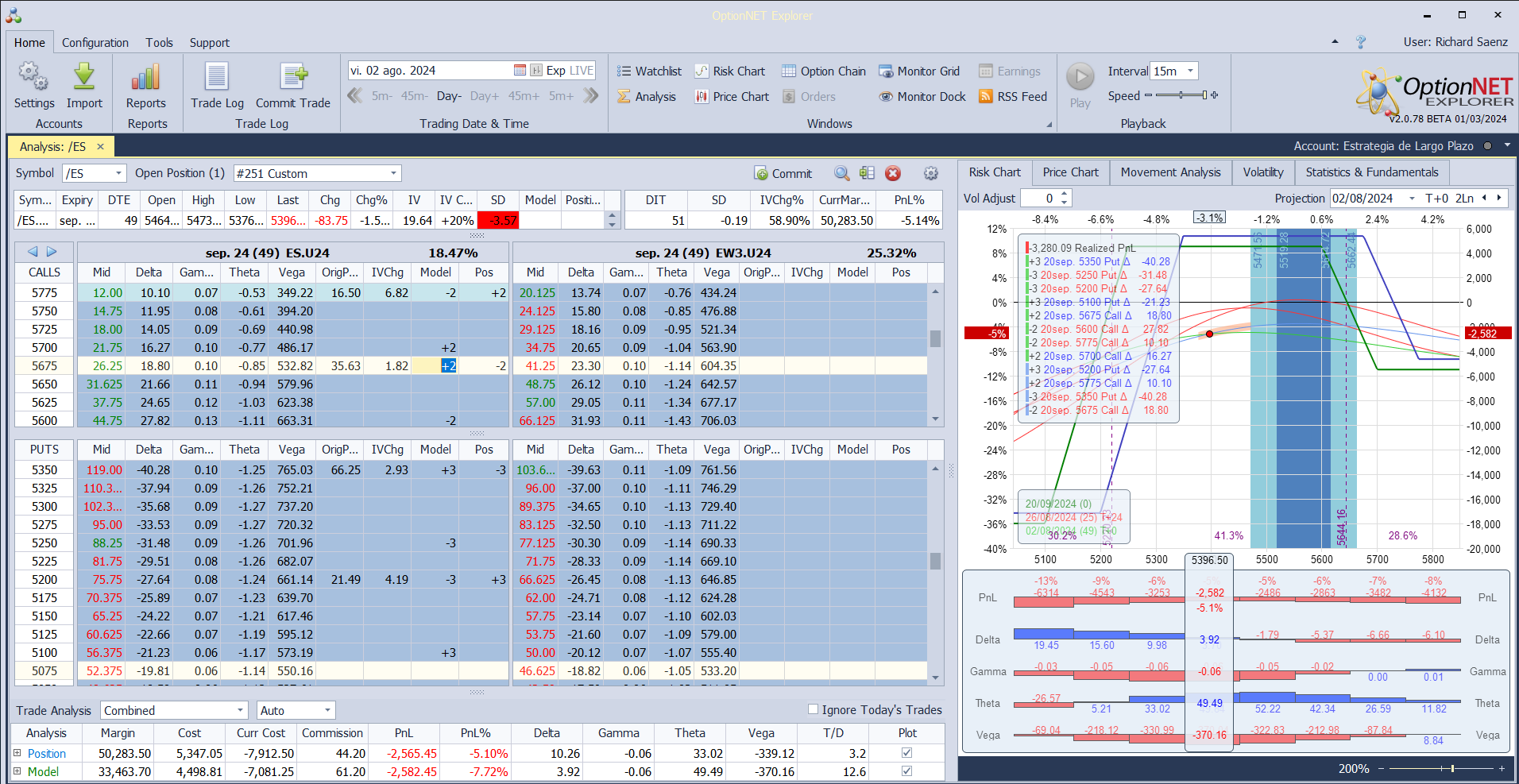Click the 200% zoom slider at bottom

point(1440,768)
